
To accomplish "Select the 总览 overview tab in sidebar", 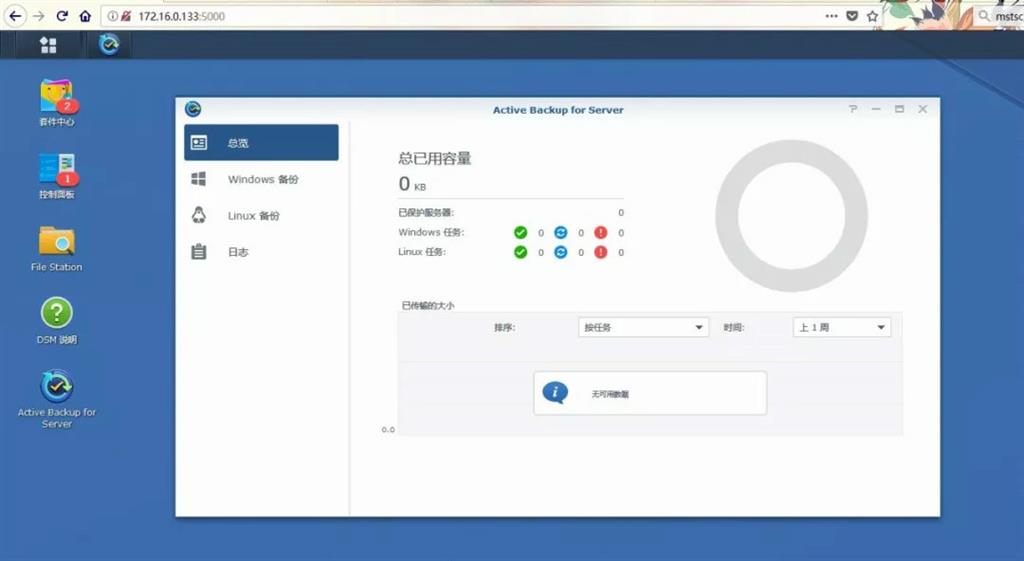I will click(x=261, y=142).
